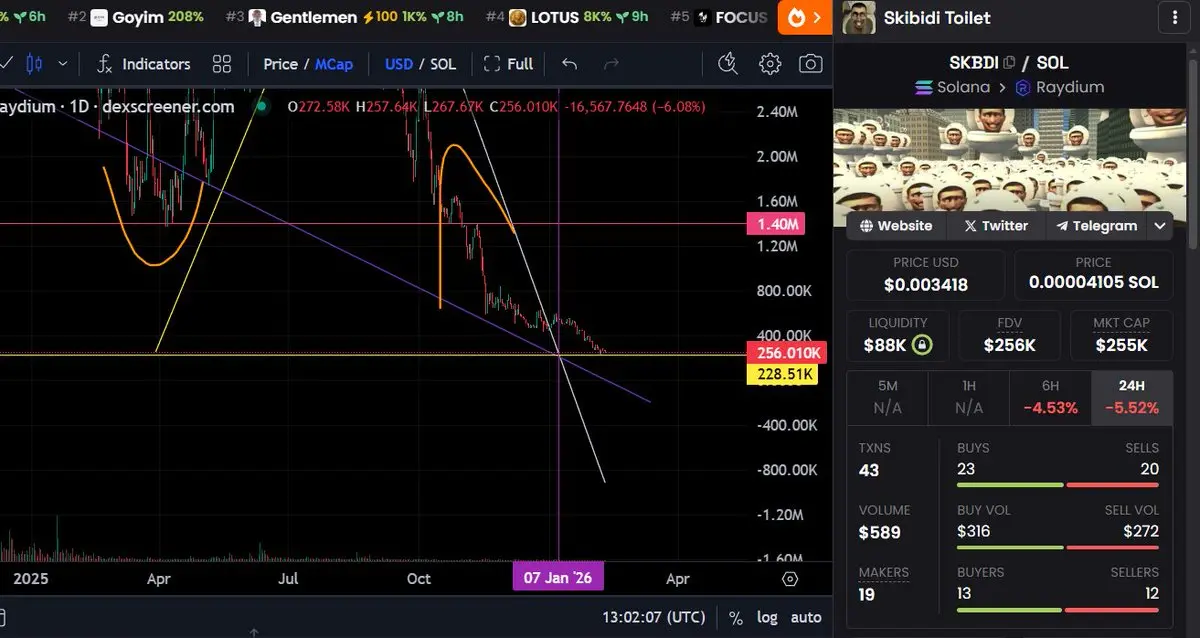
Task: Open trending token #2 Goyim
Action: pyautogui.click(x=136, y=17)
